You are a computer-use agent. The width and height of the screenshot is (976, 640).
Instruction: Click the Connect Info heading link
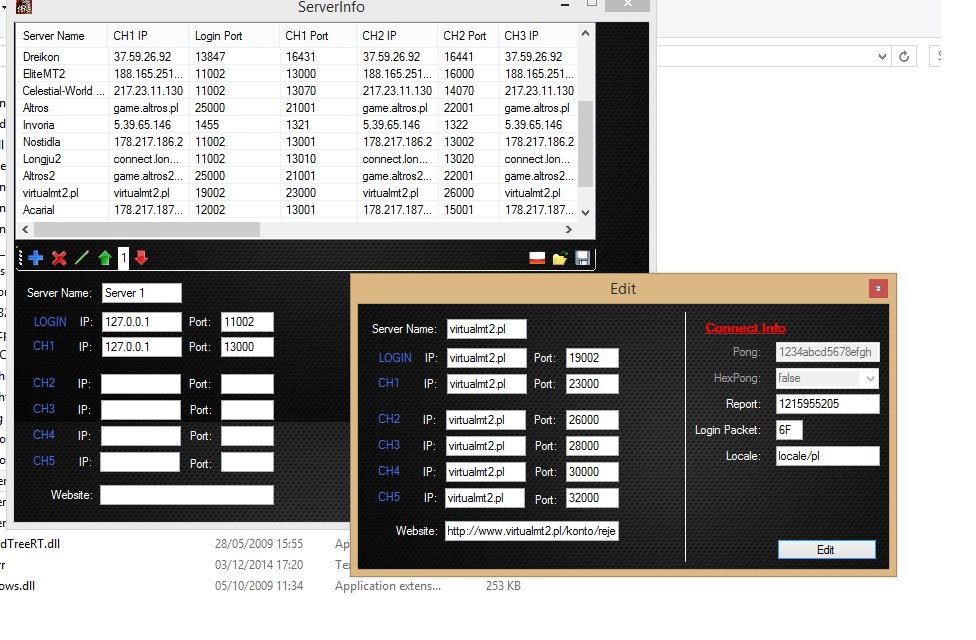[x=745, y=327]
